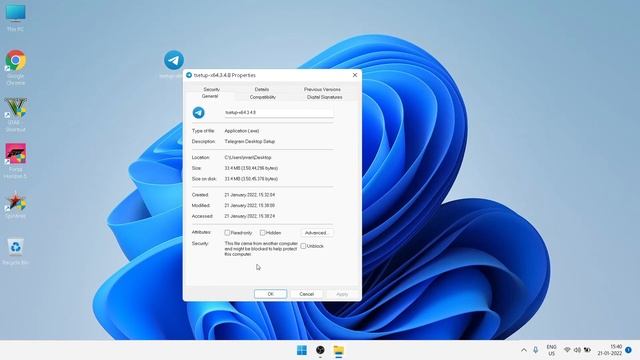The width and height of the screenshot is (640, 360).
Task: Open the Windows Start menu
Action: [302, 350]
